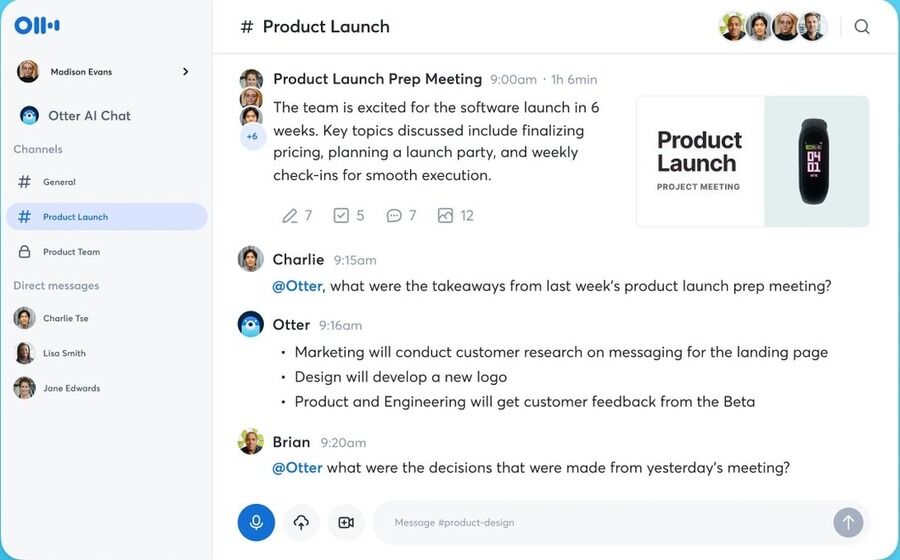Open Otter AI Chat
The image size is (900, 560).
pos(89,116)
